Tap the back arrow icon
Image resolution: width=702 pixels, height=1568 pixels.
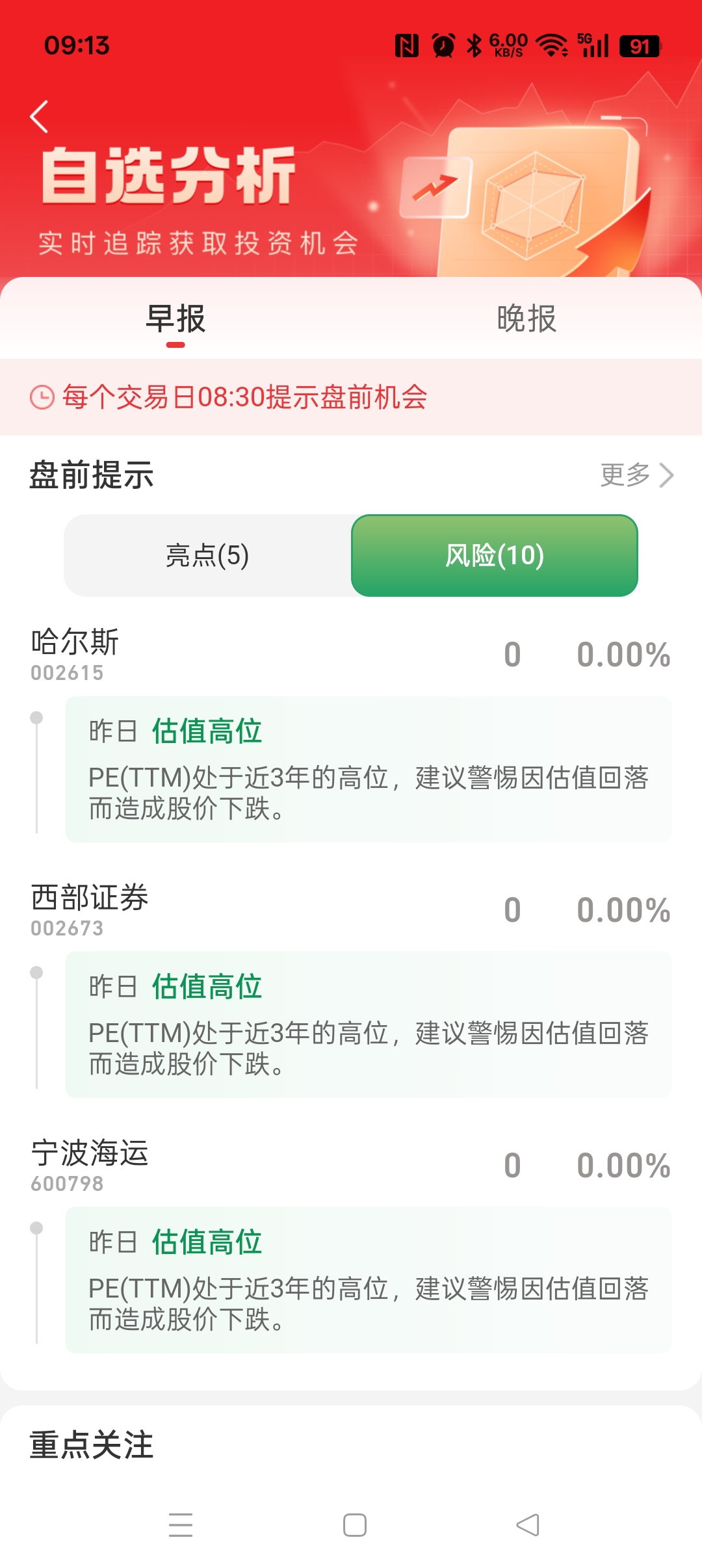(x=40, y=117)
